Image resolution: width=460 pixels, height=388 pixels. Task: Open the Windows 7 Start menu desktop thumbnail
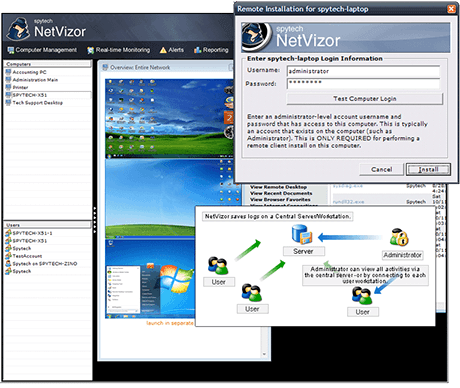pyautogui.click(x=150, y=279)
